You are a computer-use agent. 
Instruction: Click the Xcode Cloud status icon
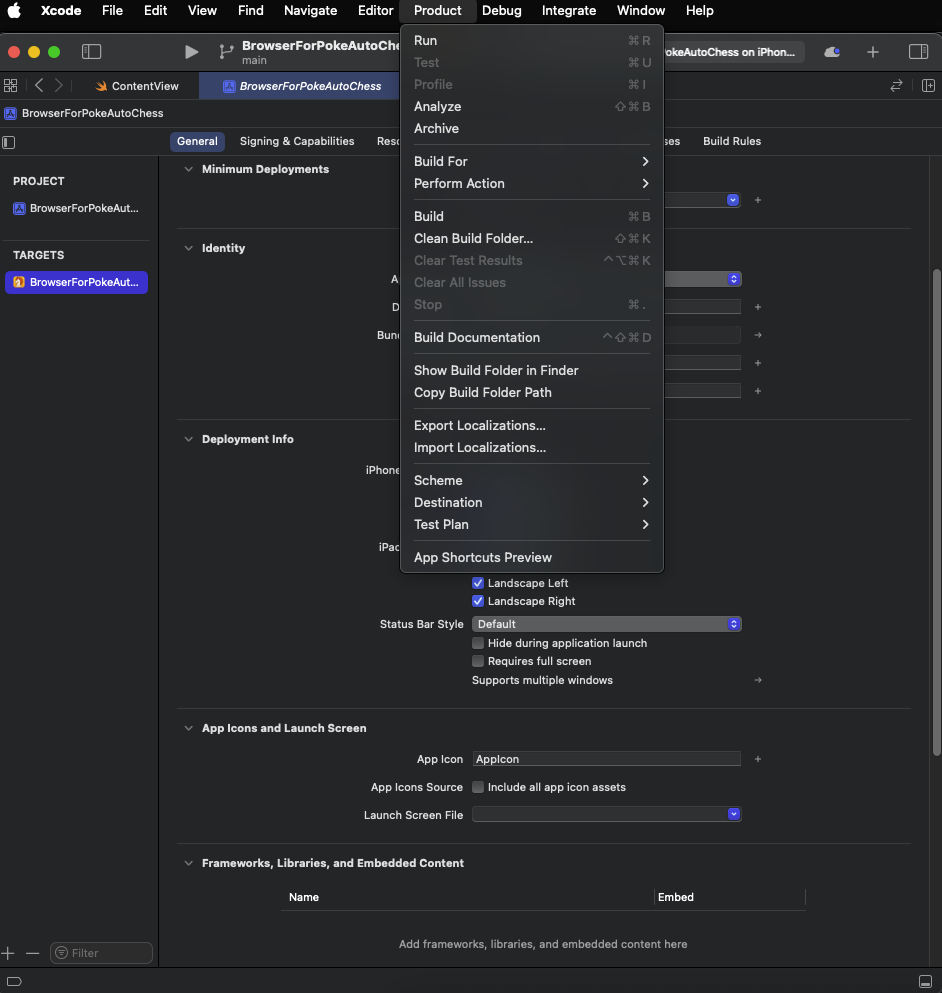[x=832, y=52]
